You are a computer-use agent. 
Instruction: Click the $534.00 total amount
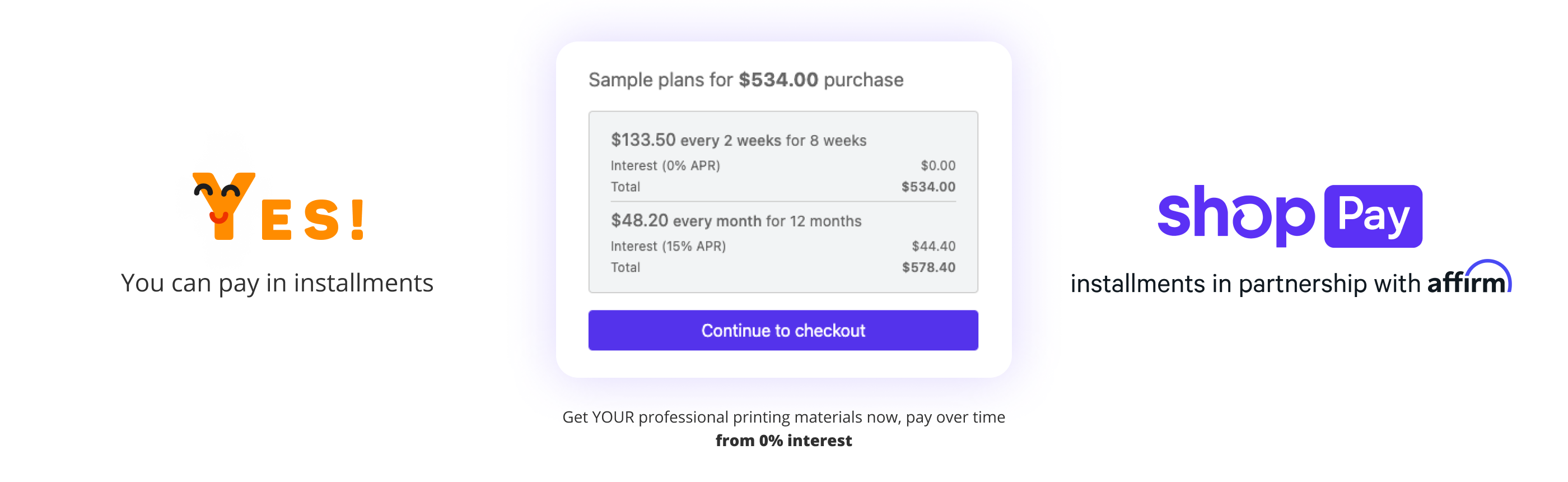tap(928, 187)
